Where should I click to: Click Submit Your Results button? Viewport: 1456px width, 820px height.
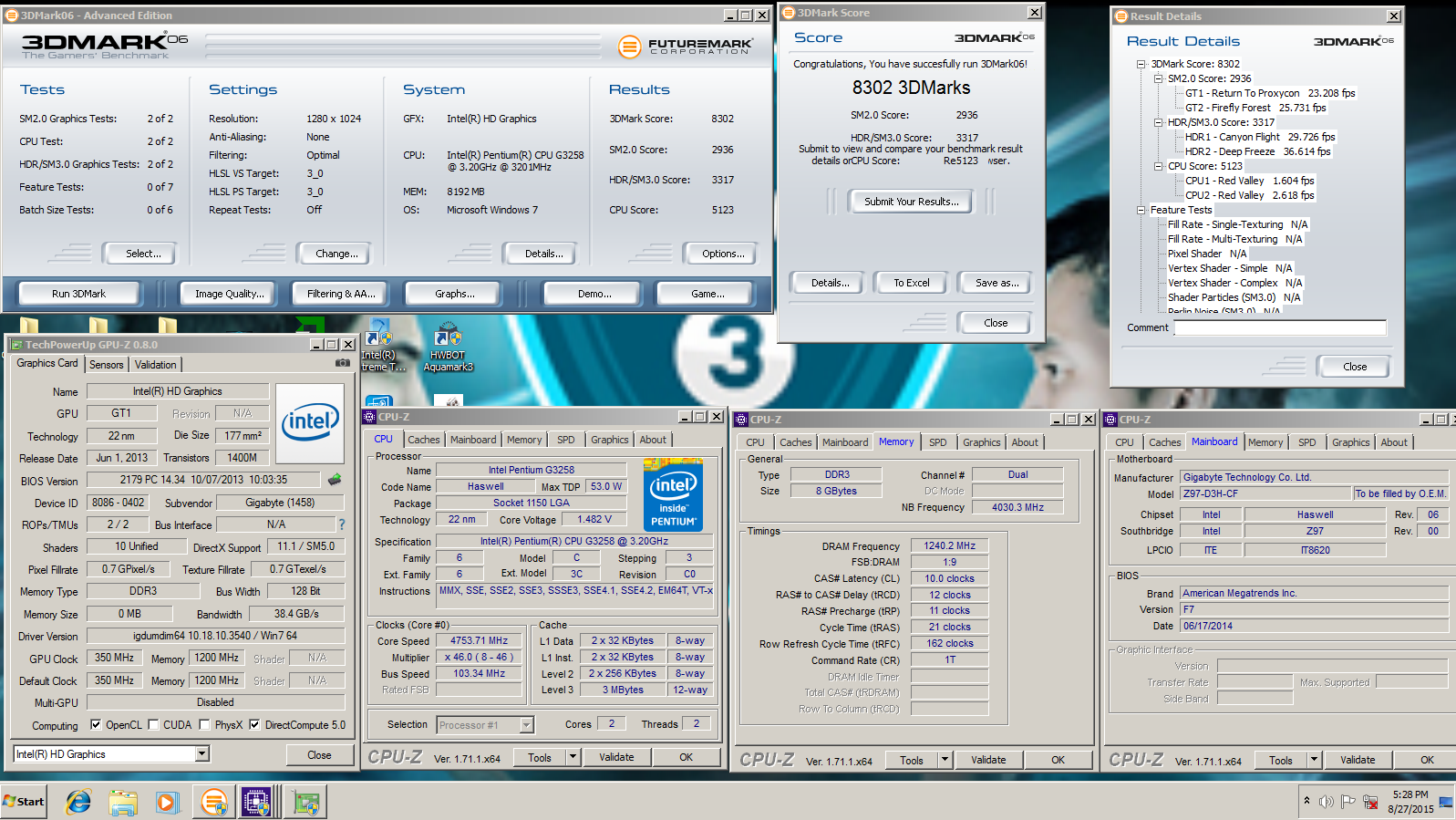tap(912, 202)
